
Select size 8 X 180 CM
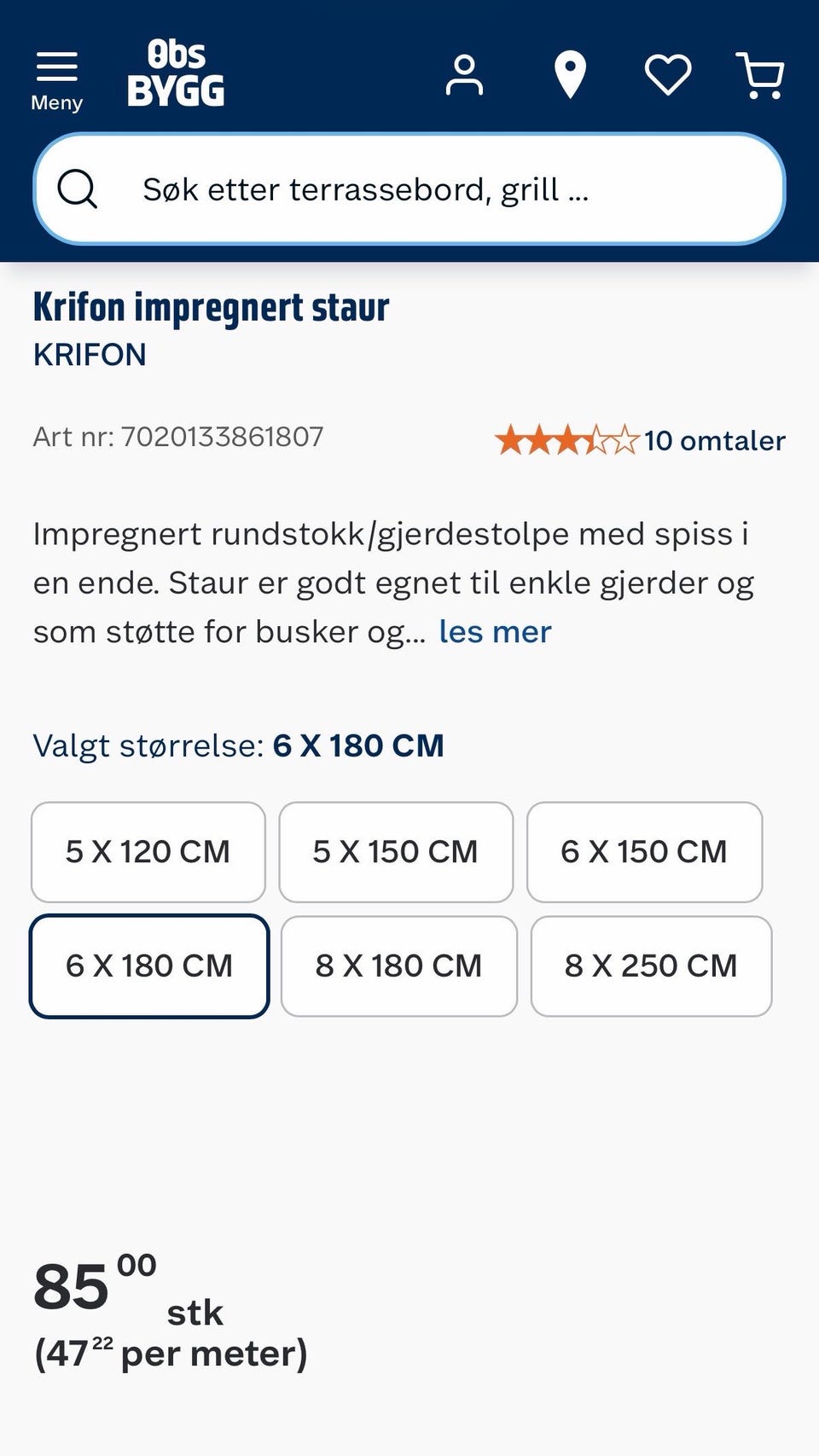pos(399,966)
